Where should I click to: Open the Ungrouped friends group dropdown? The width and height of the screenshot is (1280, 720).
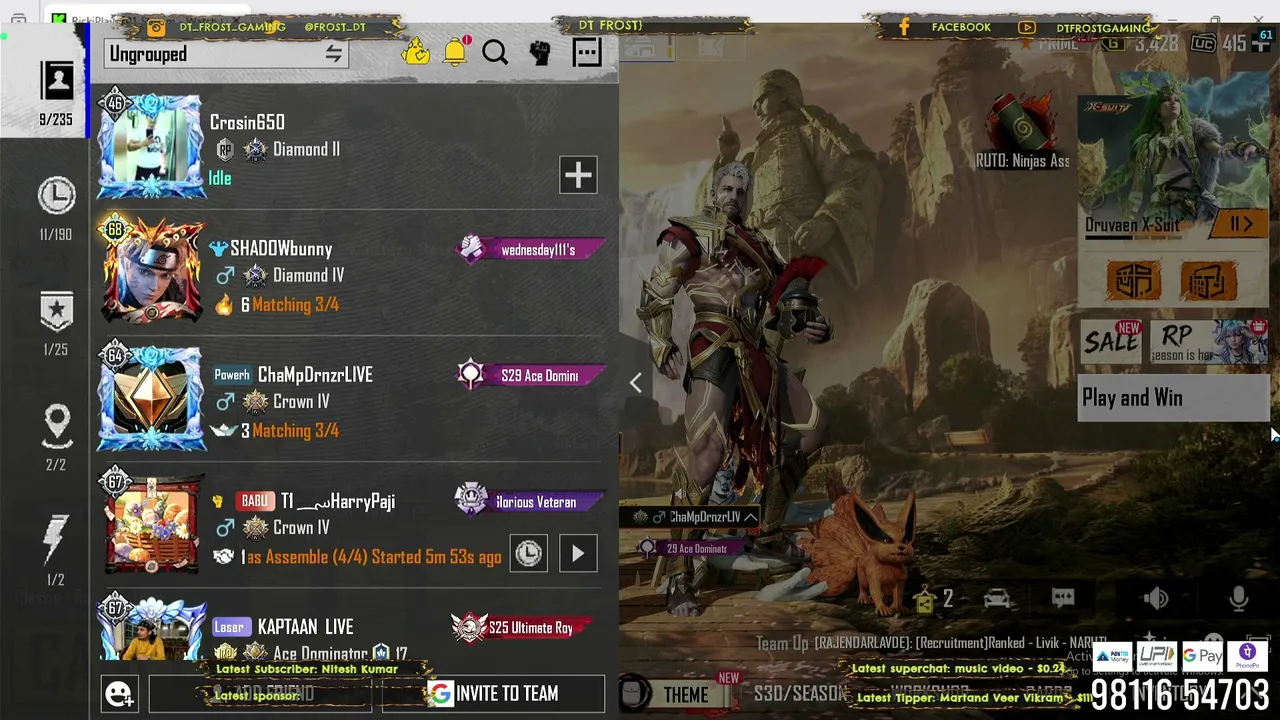click(226, 54)
